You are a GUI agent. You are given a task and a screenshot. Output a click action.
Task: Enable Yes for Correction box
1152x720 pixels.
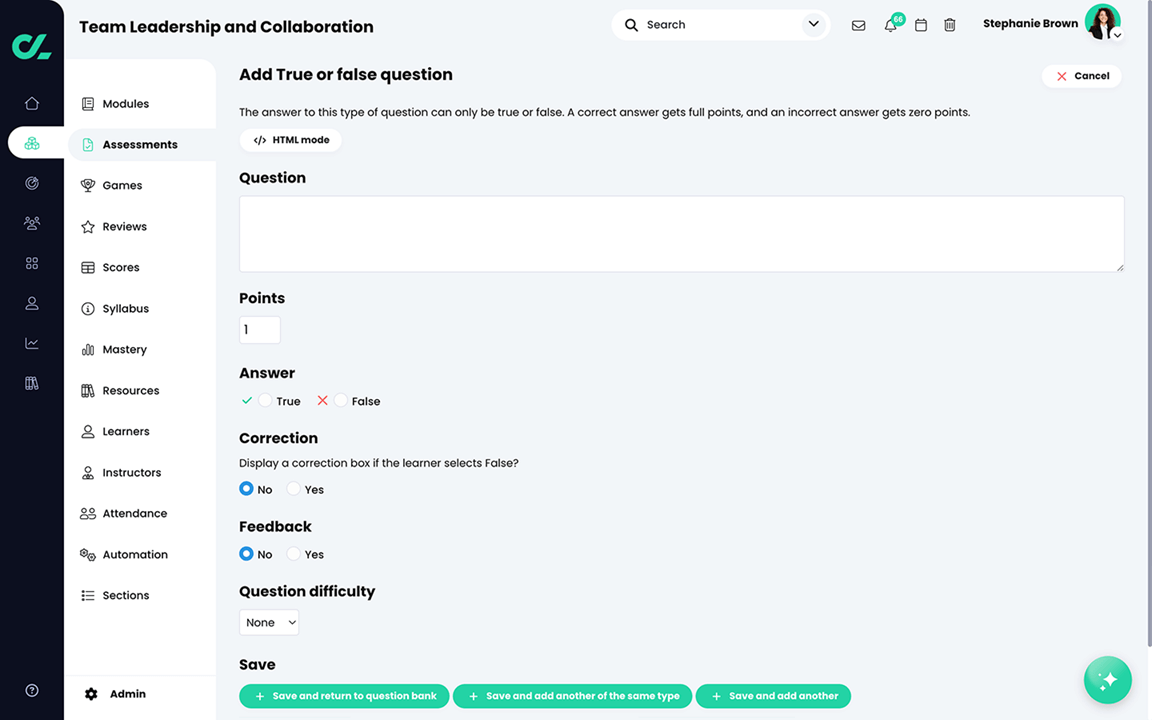coord(293,489)
